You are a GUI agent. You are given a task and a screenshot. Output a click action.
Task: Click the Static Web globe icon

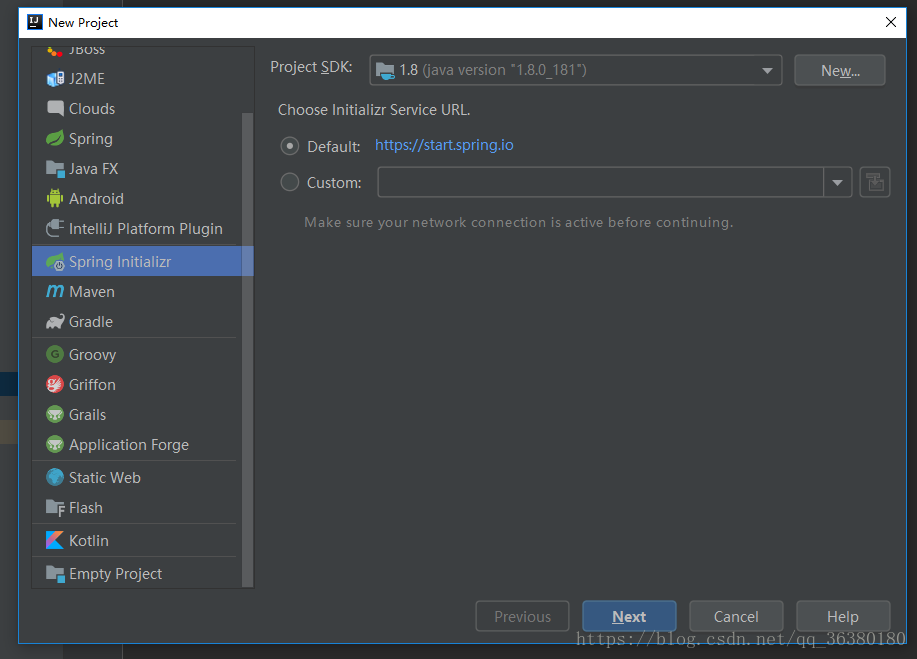coord(55,477)
